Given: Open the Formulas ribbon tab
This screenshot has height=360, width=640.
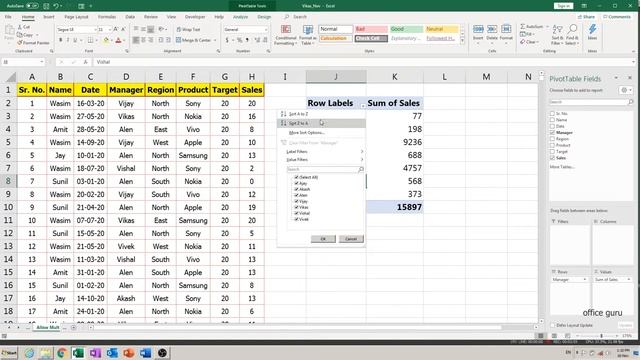Looking at the screenshot, I should tap(107, 17).
